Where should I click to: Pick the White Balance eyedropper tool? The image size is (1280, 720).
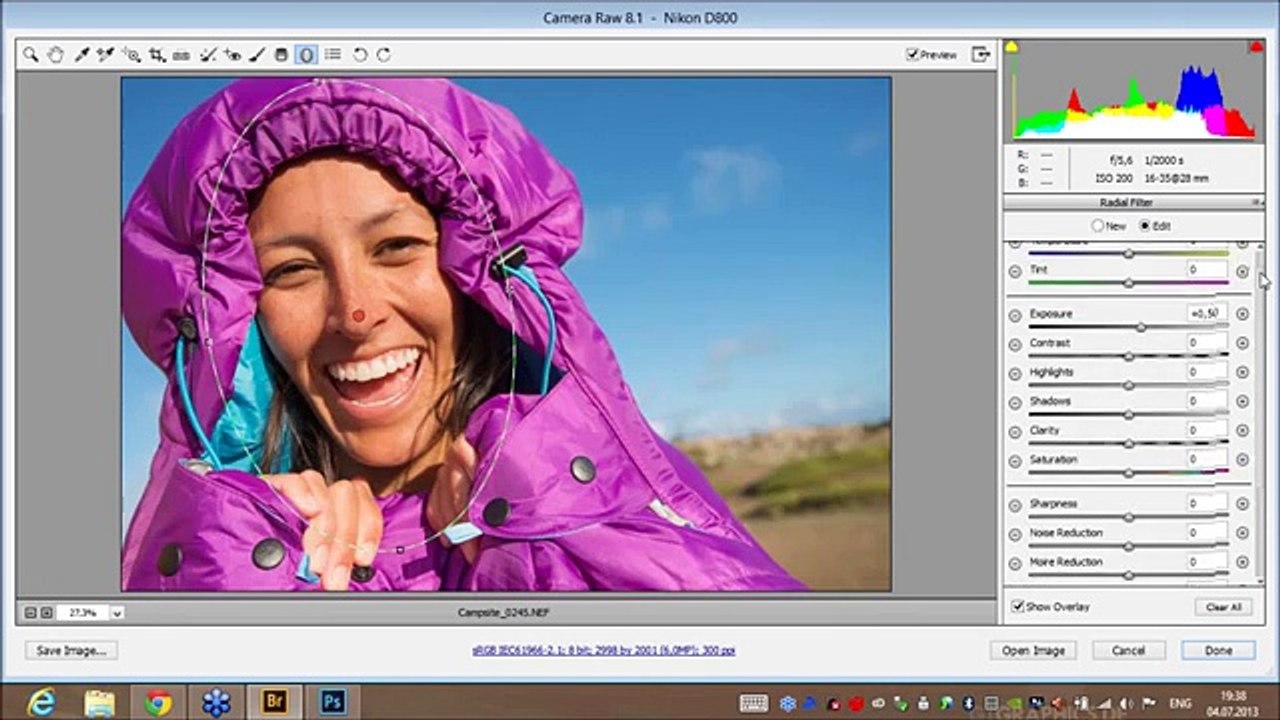coord(81,55)
